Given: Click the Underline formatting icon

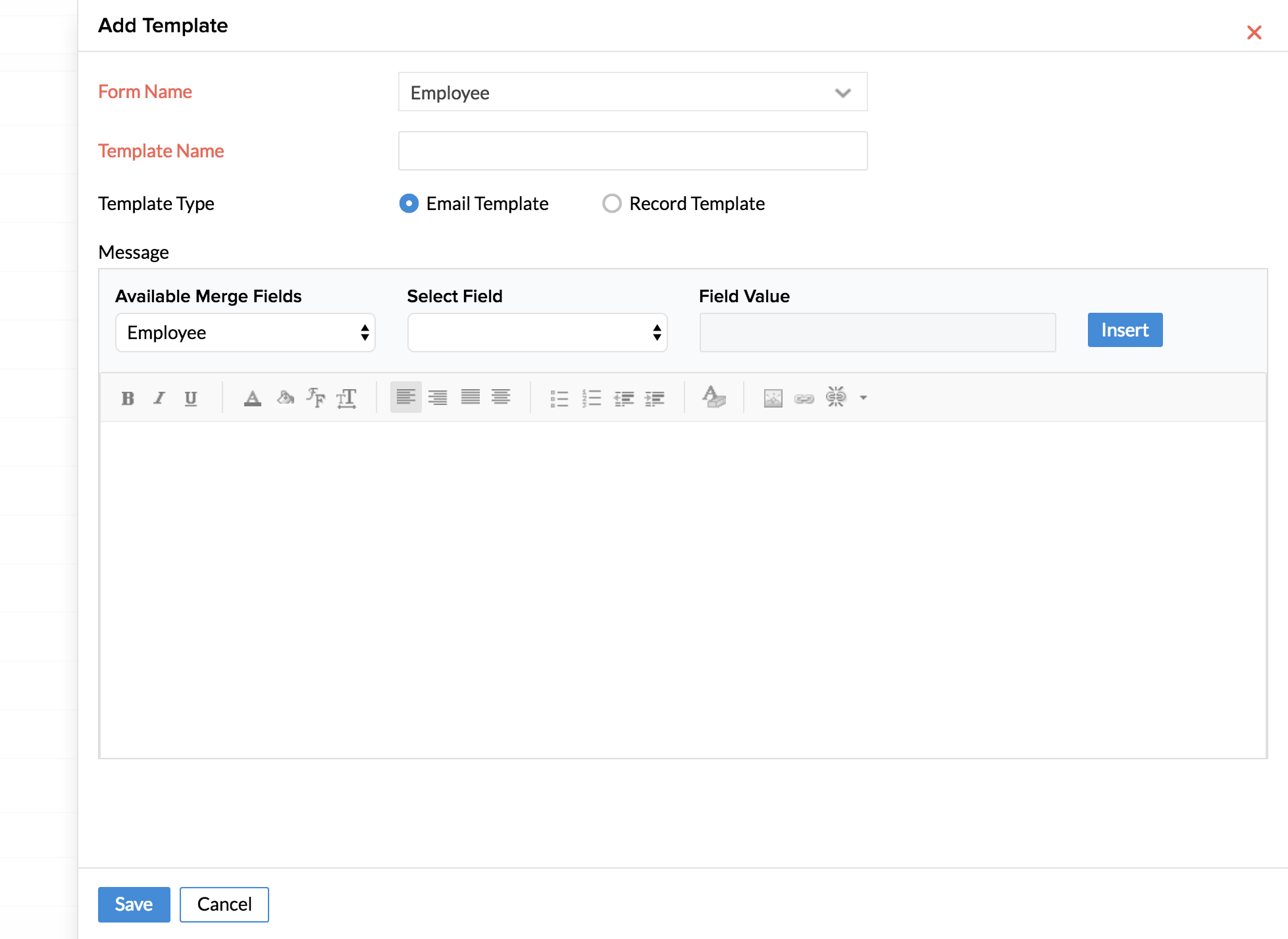Looking at the screenshot, I should 191,397.
